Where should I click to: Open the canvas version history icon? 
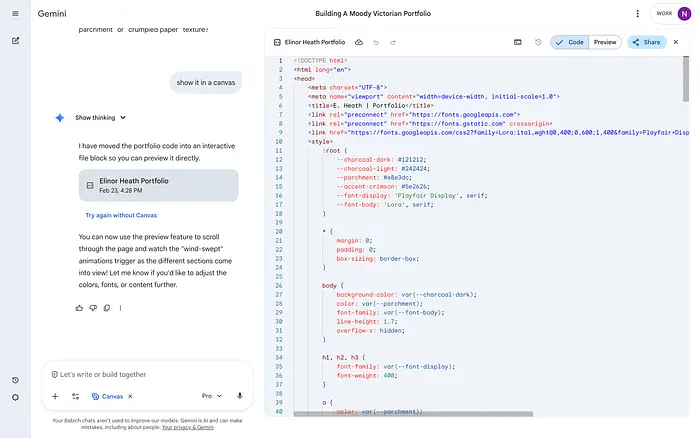click(x=538, y=43)
